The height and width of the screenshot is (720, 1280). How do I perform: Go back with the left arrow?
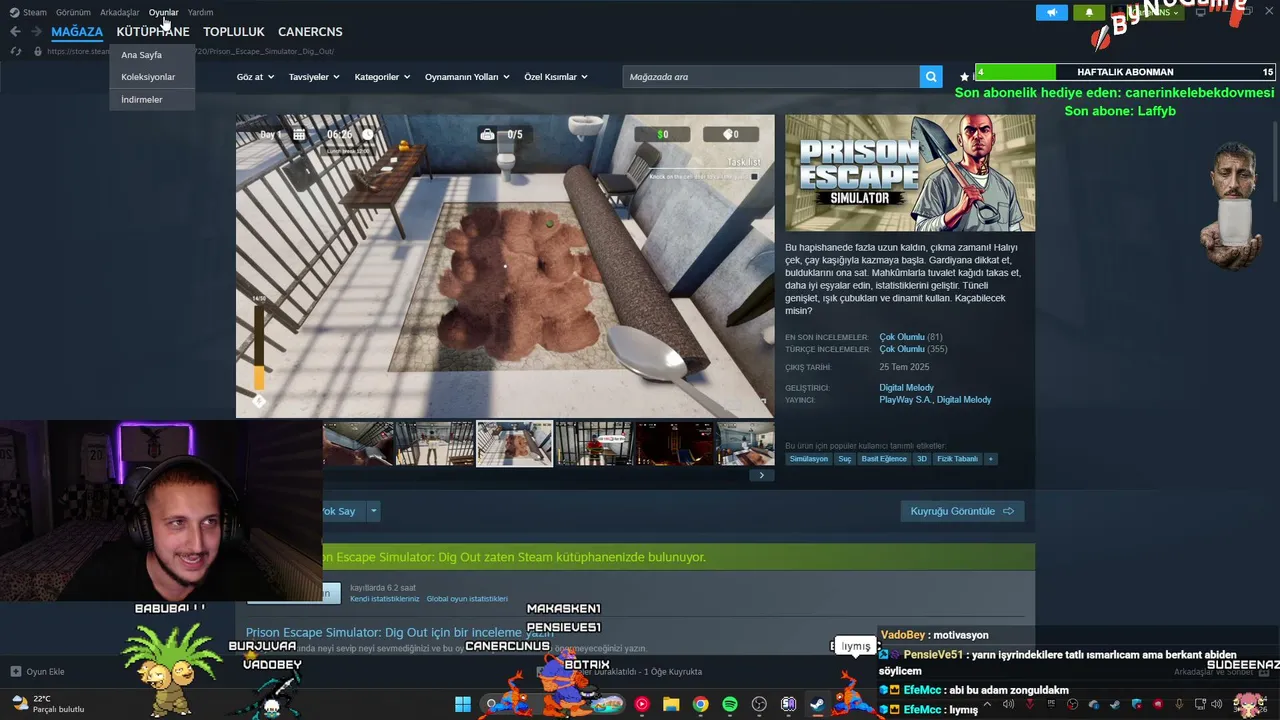[x=15, y=31]
